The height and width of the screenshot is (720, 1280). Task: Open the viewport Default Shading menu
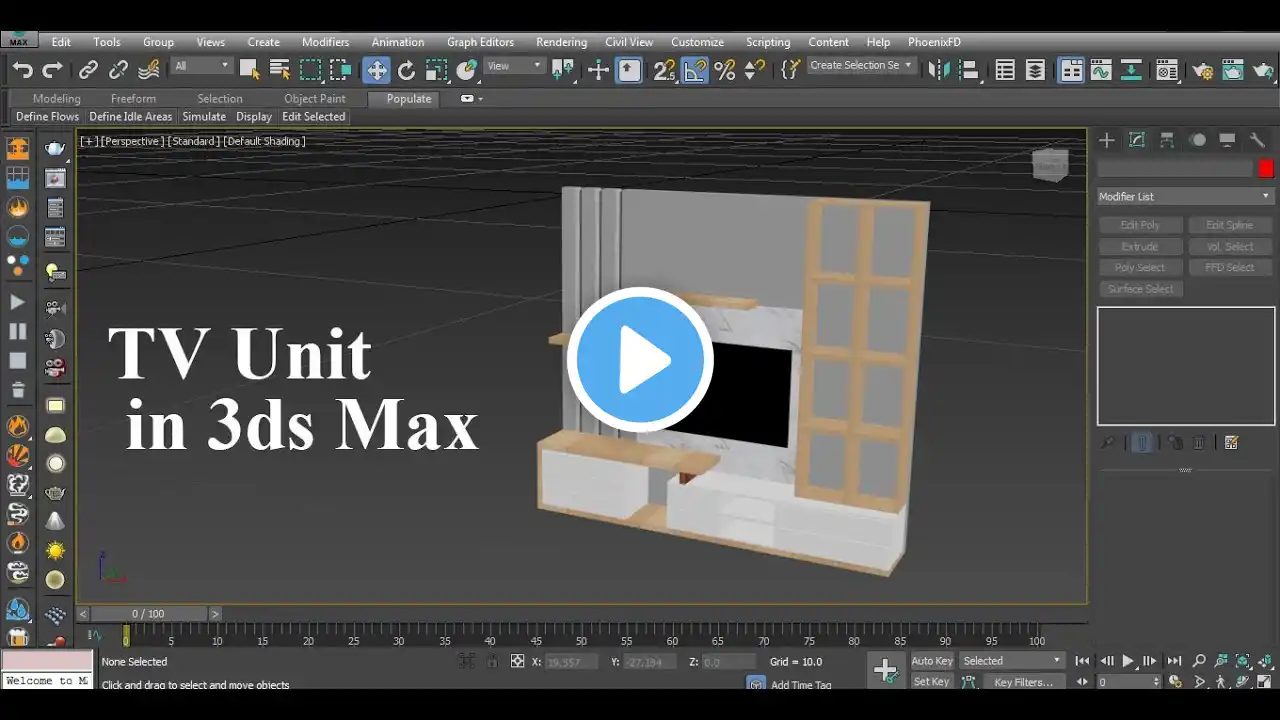tap(265, 141)
